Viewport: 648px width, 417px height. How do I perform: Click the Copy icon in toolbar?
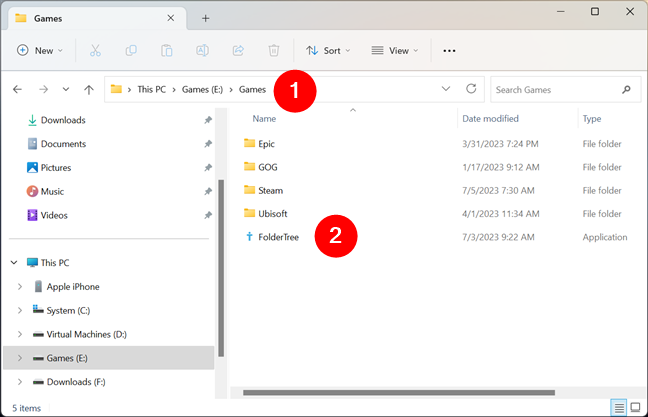(x=131, y=50)
